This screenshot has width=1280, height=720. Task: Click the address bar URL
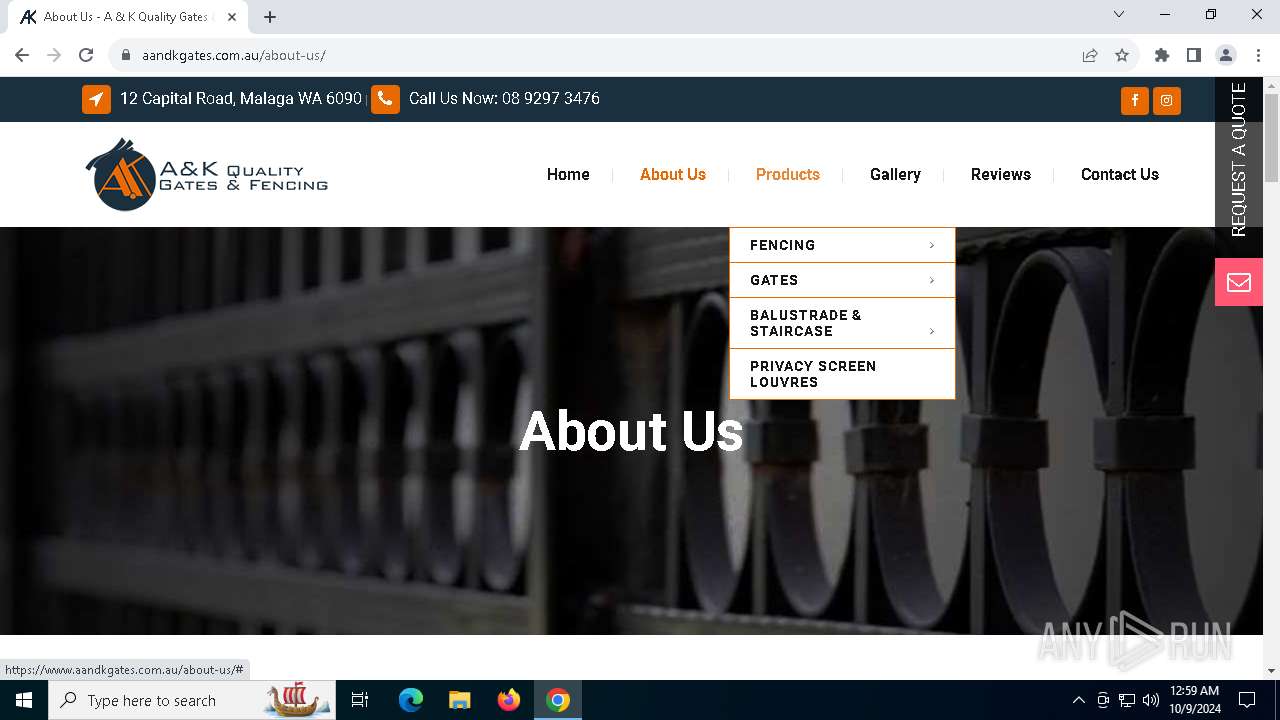click(234, 55)
